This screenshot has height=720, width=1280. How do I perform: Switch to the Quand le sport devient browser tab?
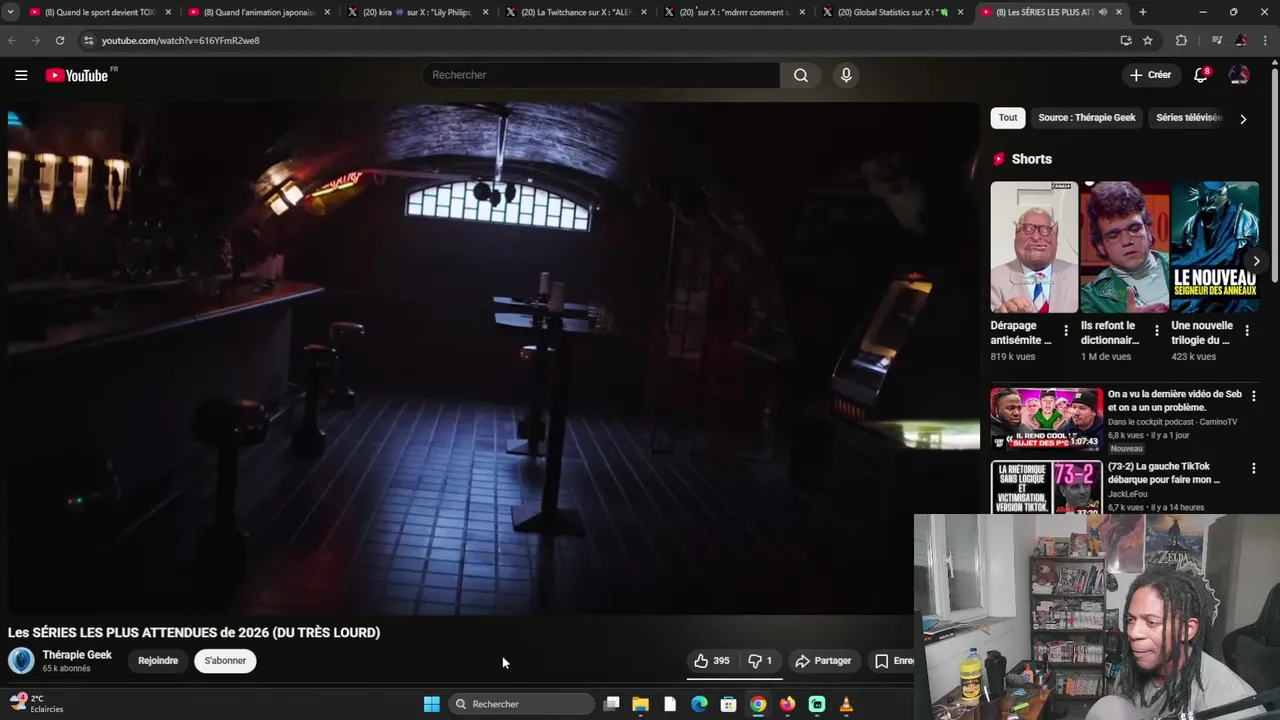[101, 12]
